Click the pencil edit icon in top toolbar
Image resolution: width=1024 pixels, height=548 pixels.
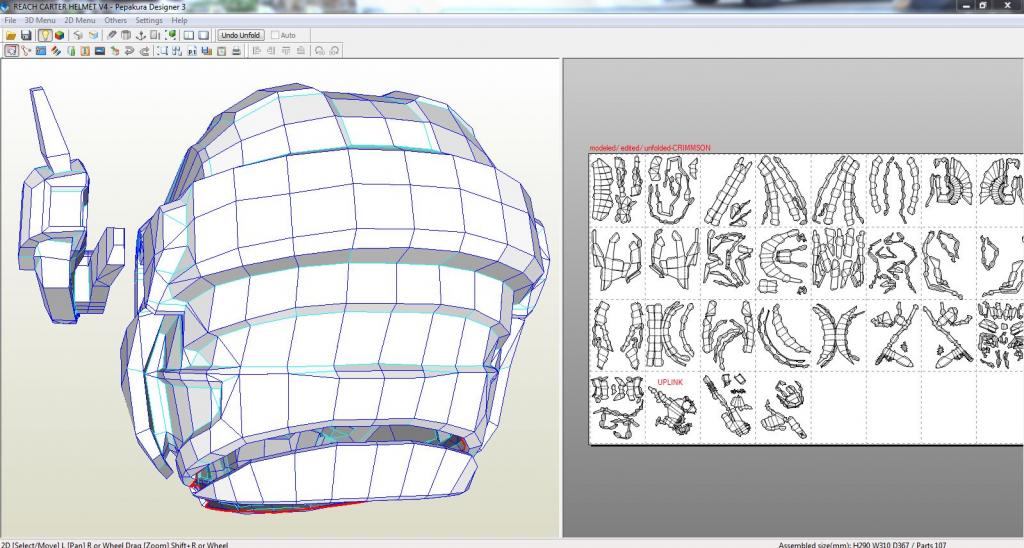point(112,35)
